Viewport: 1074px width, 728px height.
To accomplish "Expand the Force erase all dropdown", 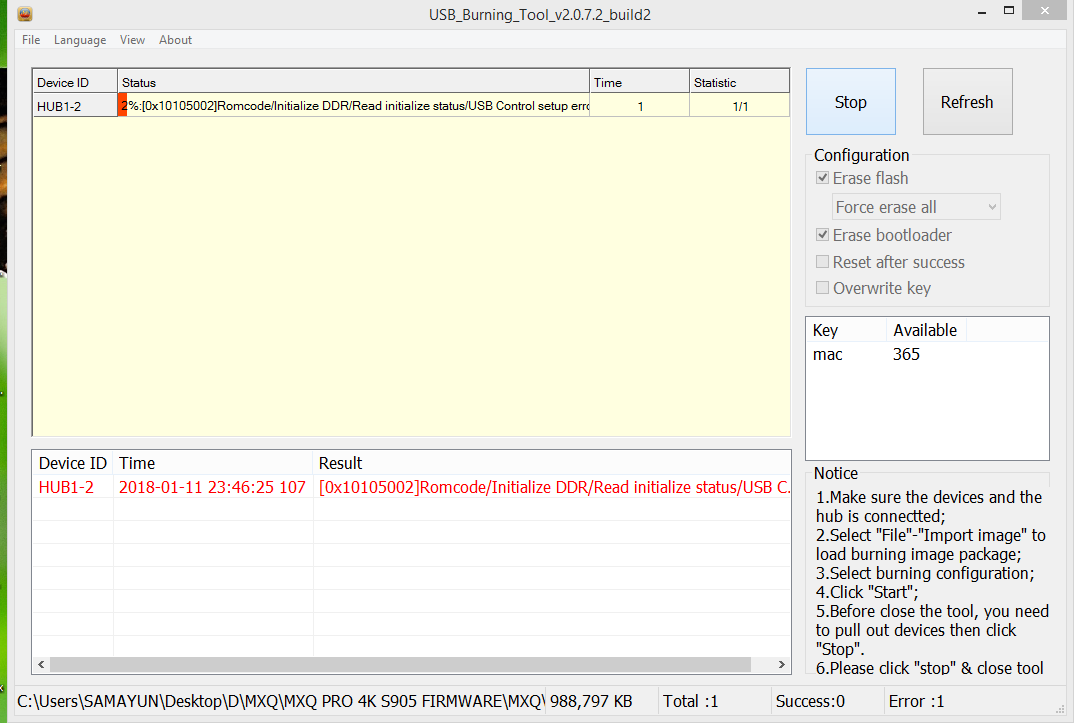I will [x=916, y=207].
